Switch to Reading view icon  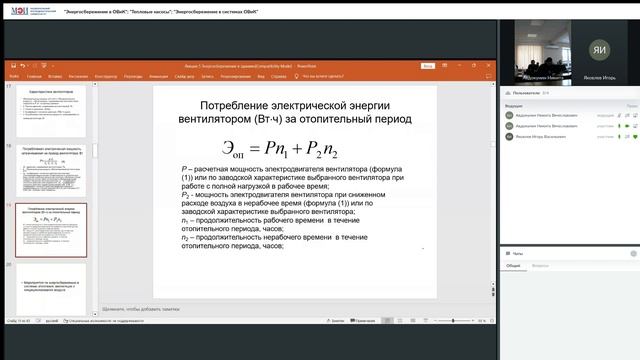pos(413,321)
